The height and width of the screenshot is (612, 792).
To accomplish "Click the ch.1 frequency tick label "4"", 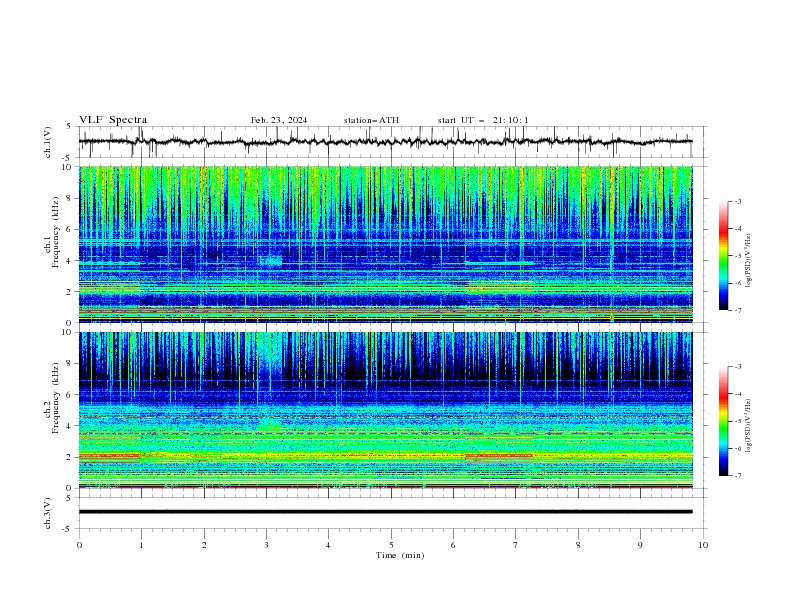I will pyautogui.click(x=70, y=261).
